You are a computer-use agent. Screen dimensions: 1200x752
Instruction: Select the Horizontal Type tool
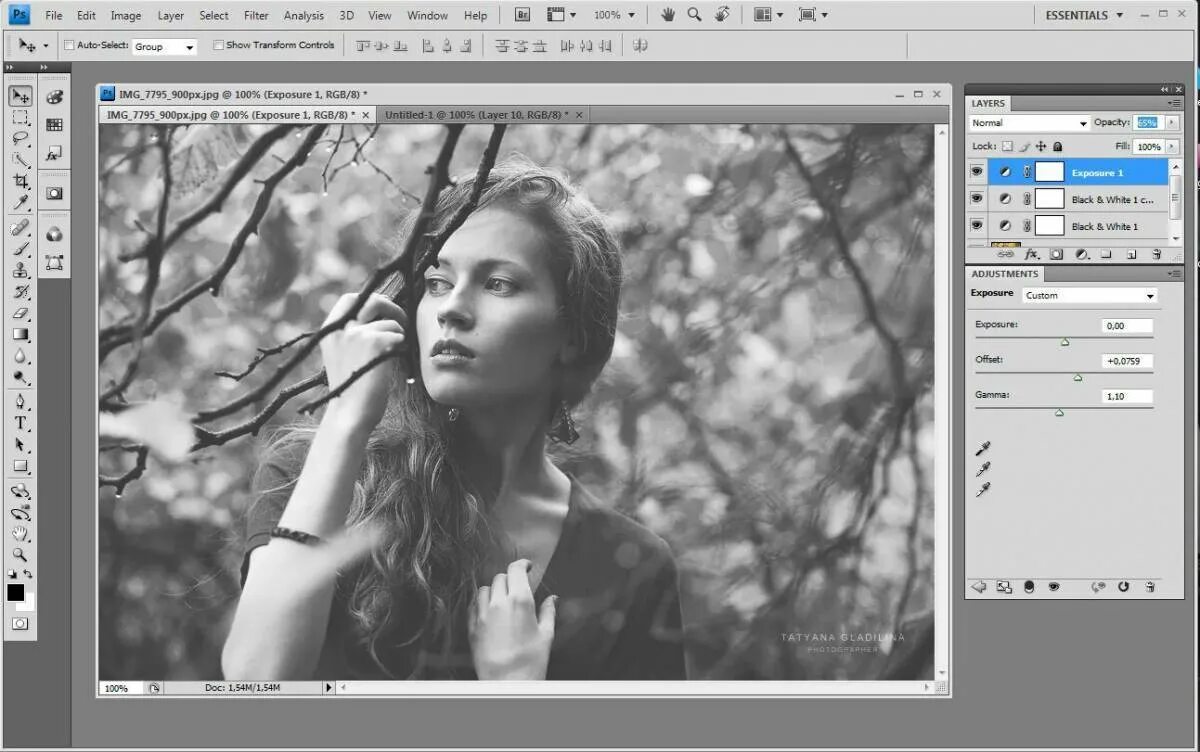[x=20, y=423]
